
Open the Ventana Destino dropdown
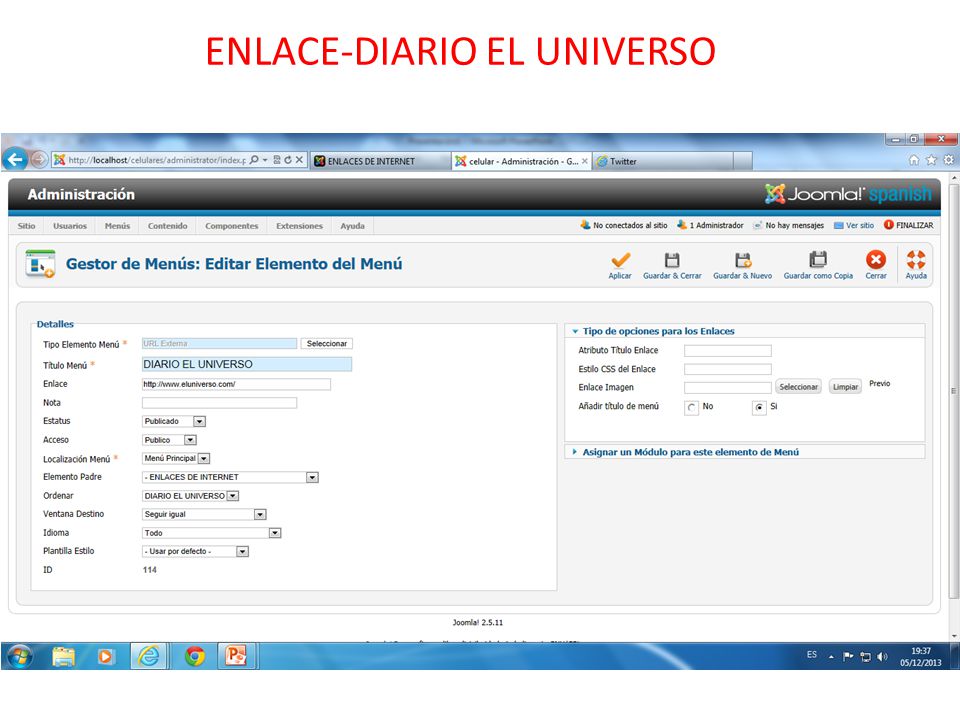(204, 514)
